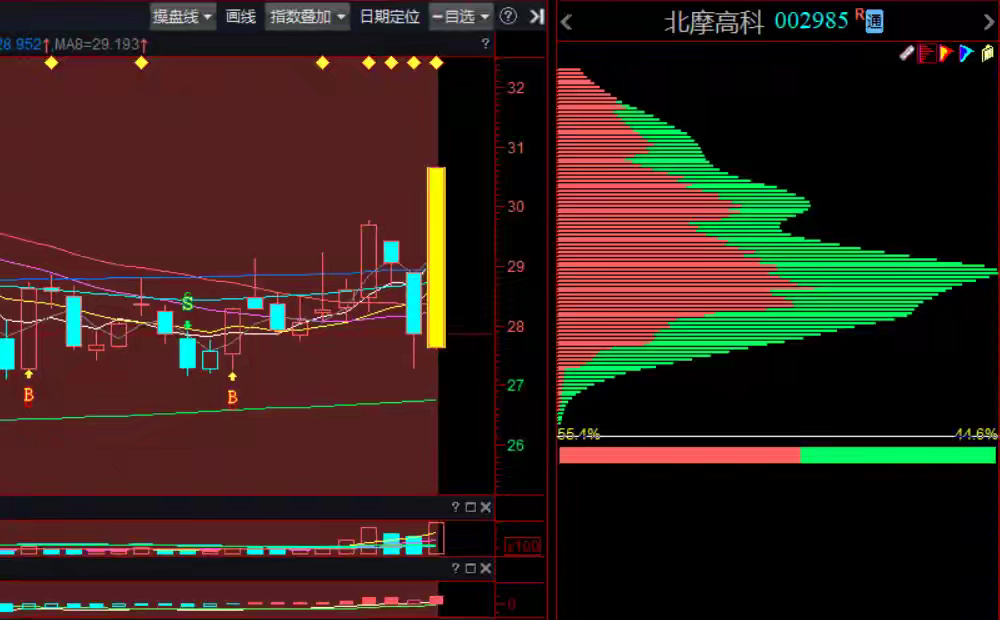Screen dimensions: 1000x620
Task: Select the orange-yellow flame flag icon
Action: 946,54
